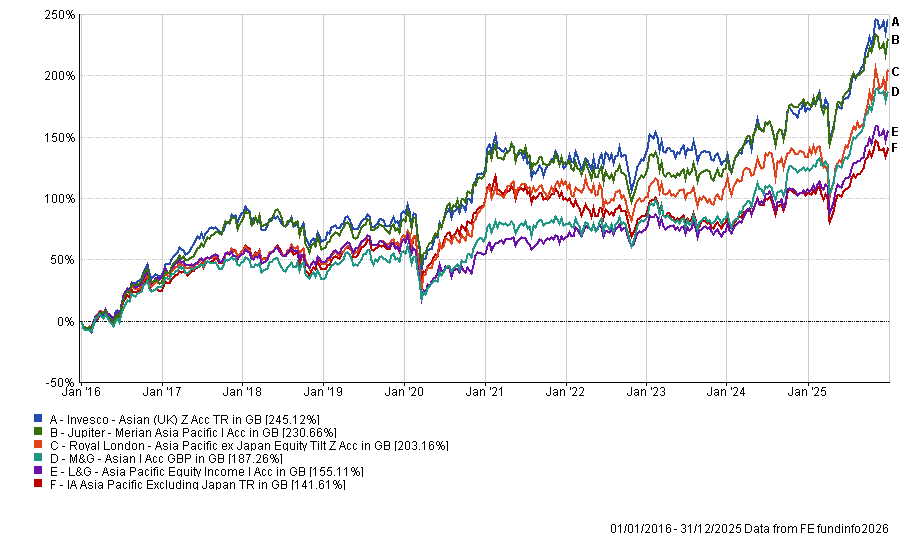Image resolution: width=900 pixels, height=535 pixels.
Task: Click the 250% y-axis label
Action: pos(60,15)
